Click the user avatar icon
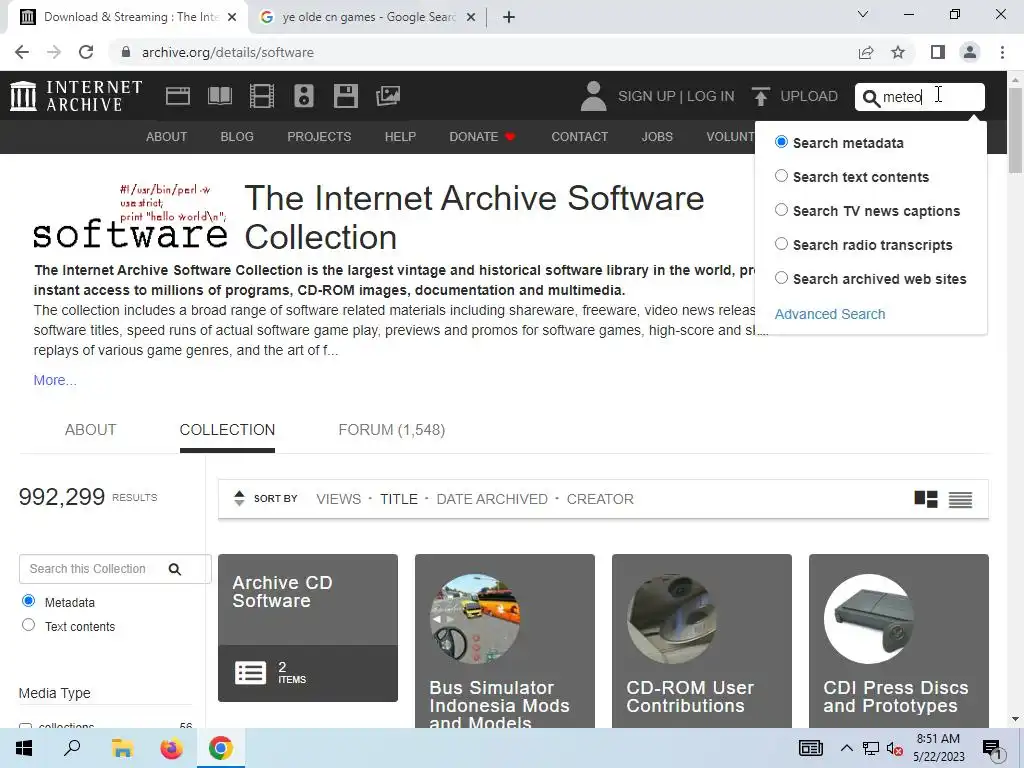The image size is (1024, 768). click(593, 96)
